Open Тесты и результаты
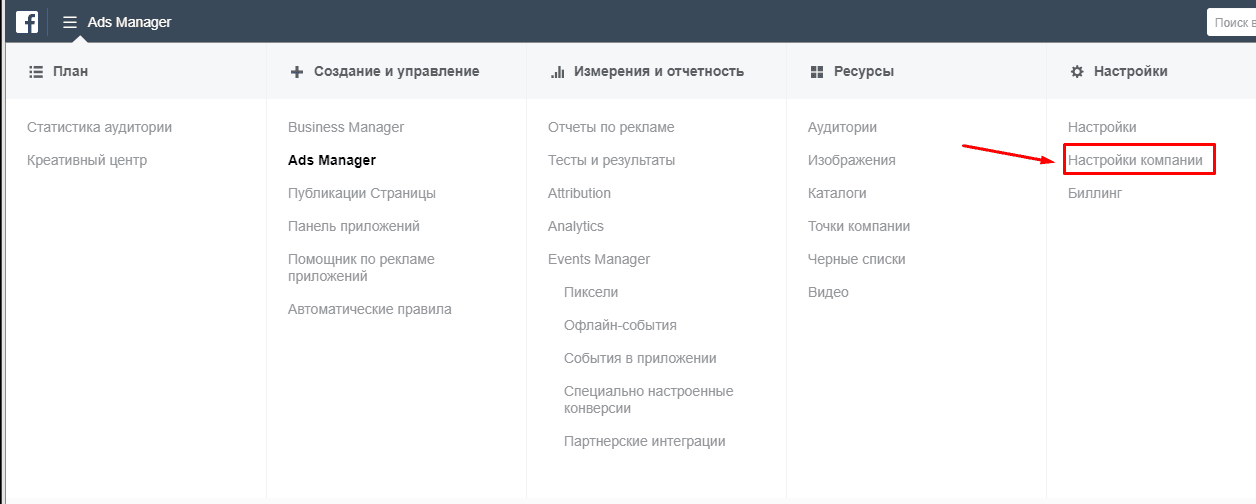Viewport: 1256px width, 504px height. [612, 160]
